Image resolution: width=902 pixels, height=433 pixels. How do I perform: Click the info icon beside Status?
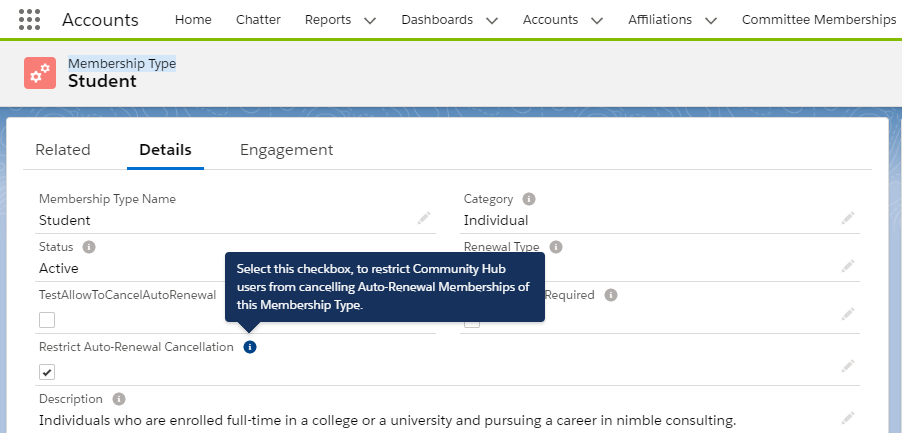89,247
